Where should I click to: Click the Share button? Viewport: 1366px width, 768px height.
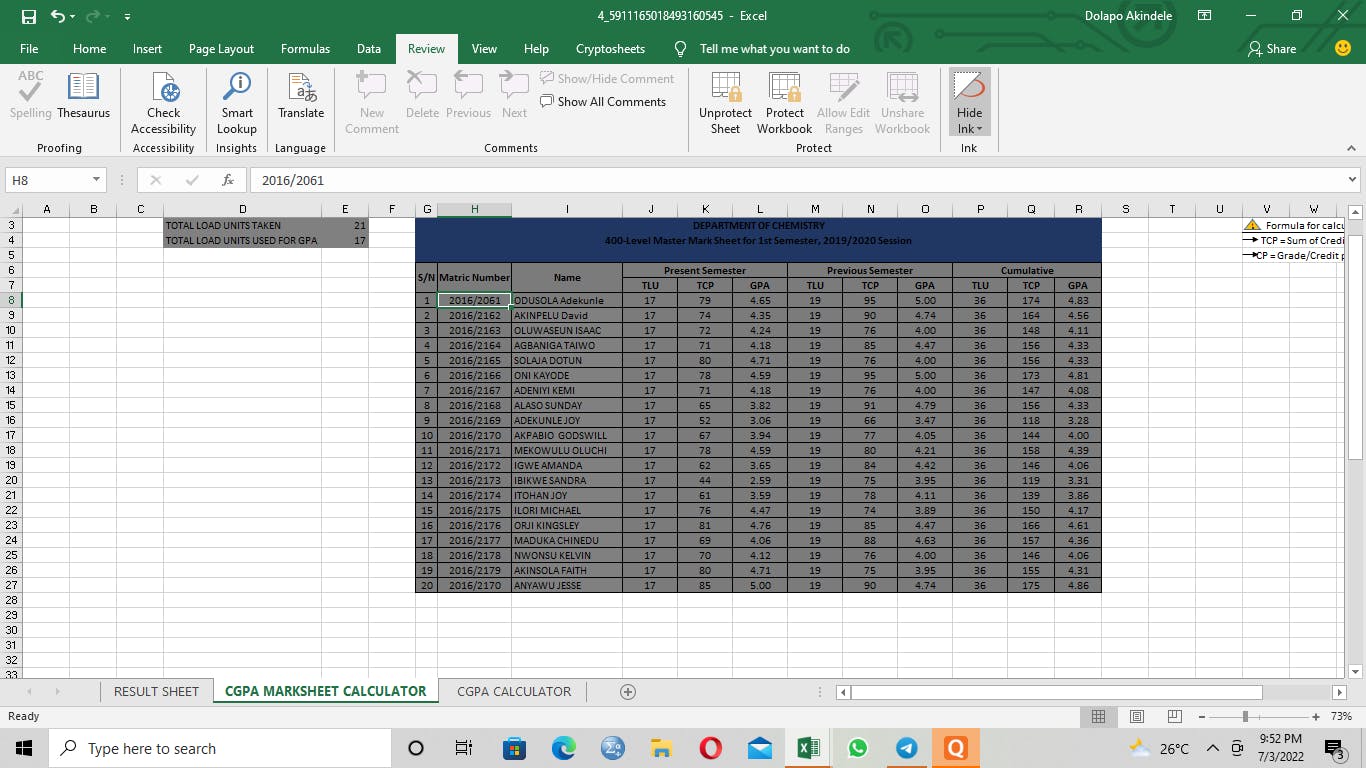1272,48
